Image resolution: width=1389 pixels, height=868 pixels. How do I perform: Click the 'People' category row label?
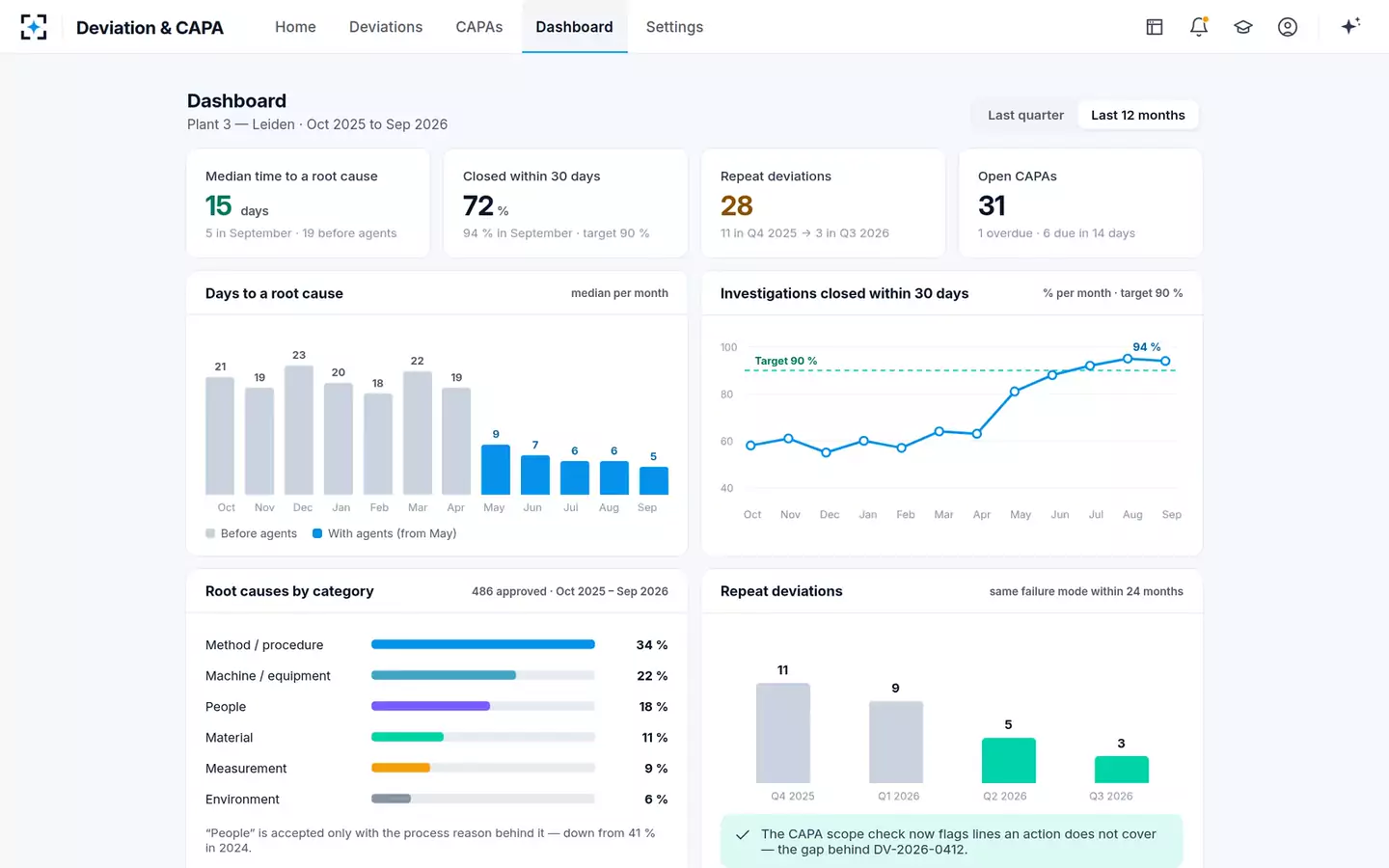tap(226, 707)
